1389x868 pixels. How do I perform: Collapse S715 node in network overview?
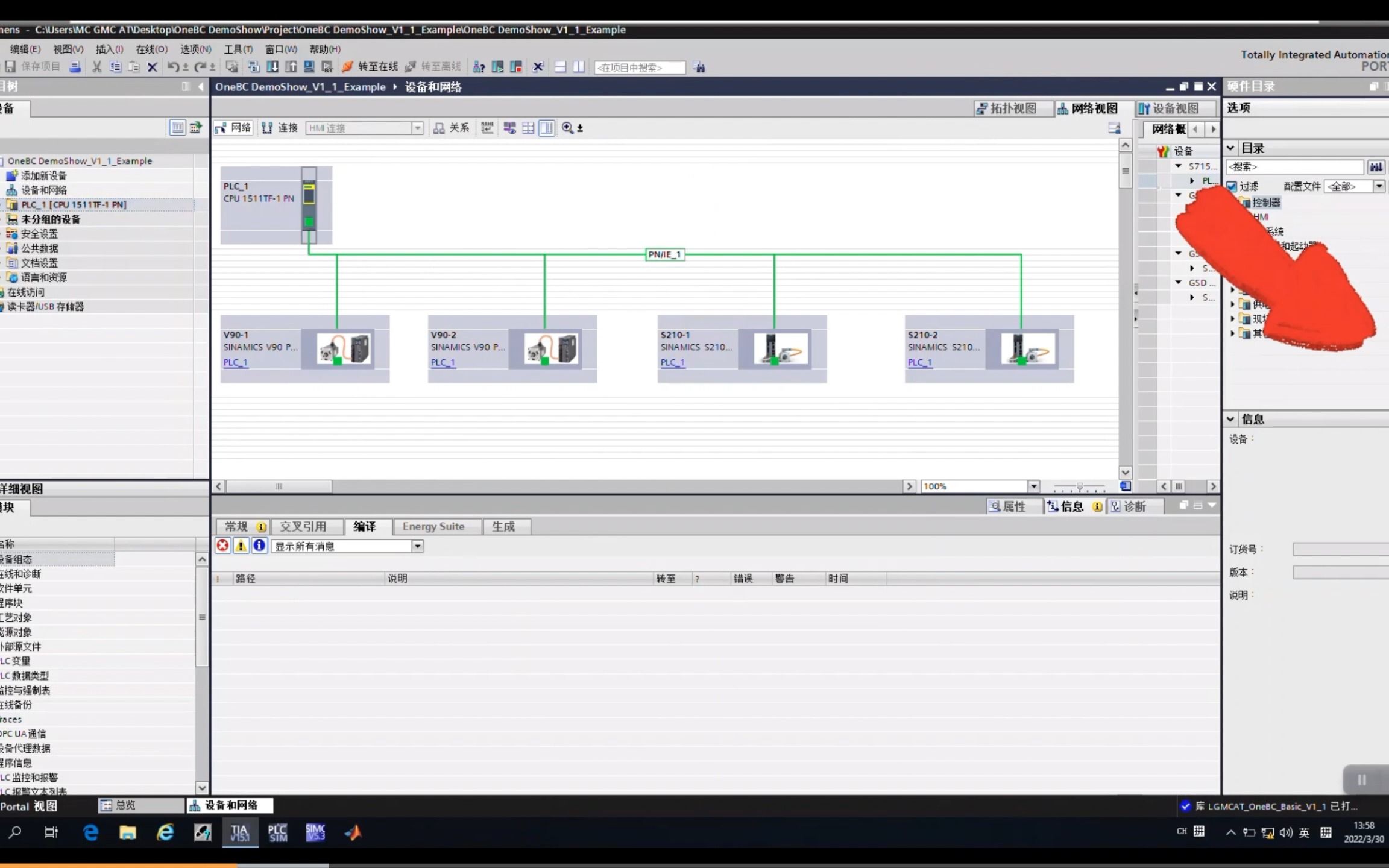(x=1179, y=166)
